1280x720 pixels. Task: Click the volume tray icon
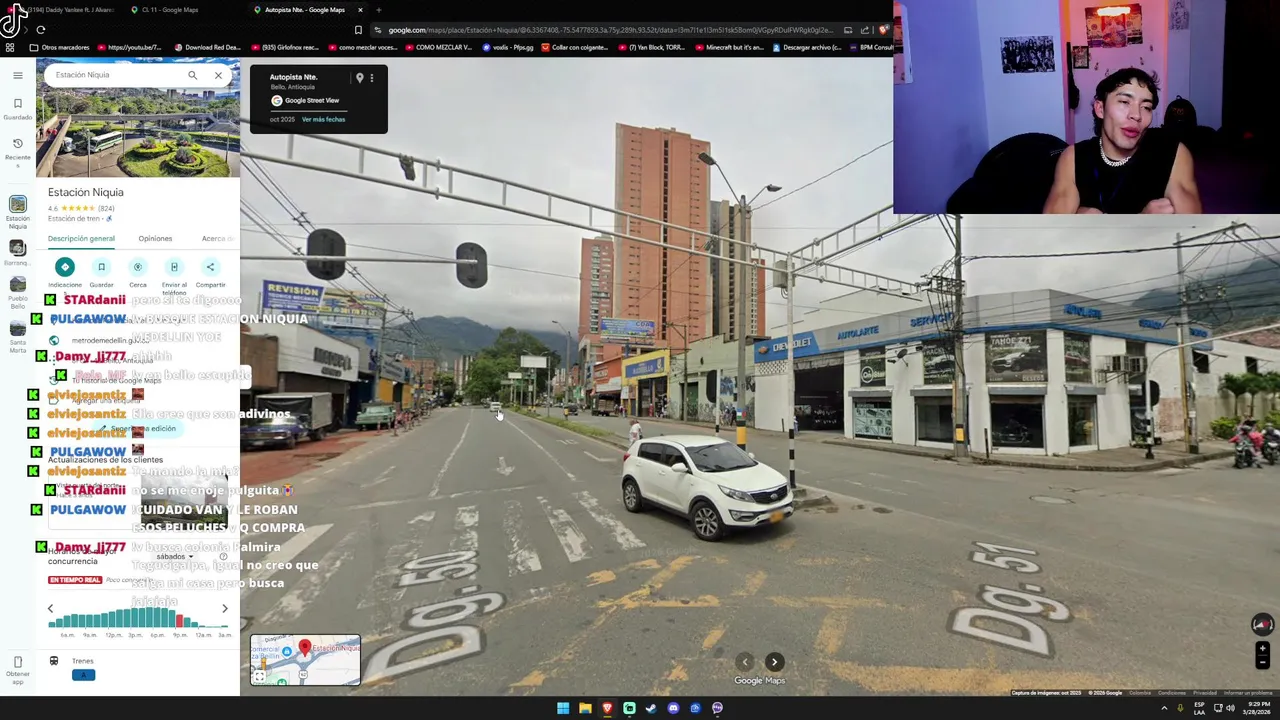[x=1229, y=708]
